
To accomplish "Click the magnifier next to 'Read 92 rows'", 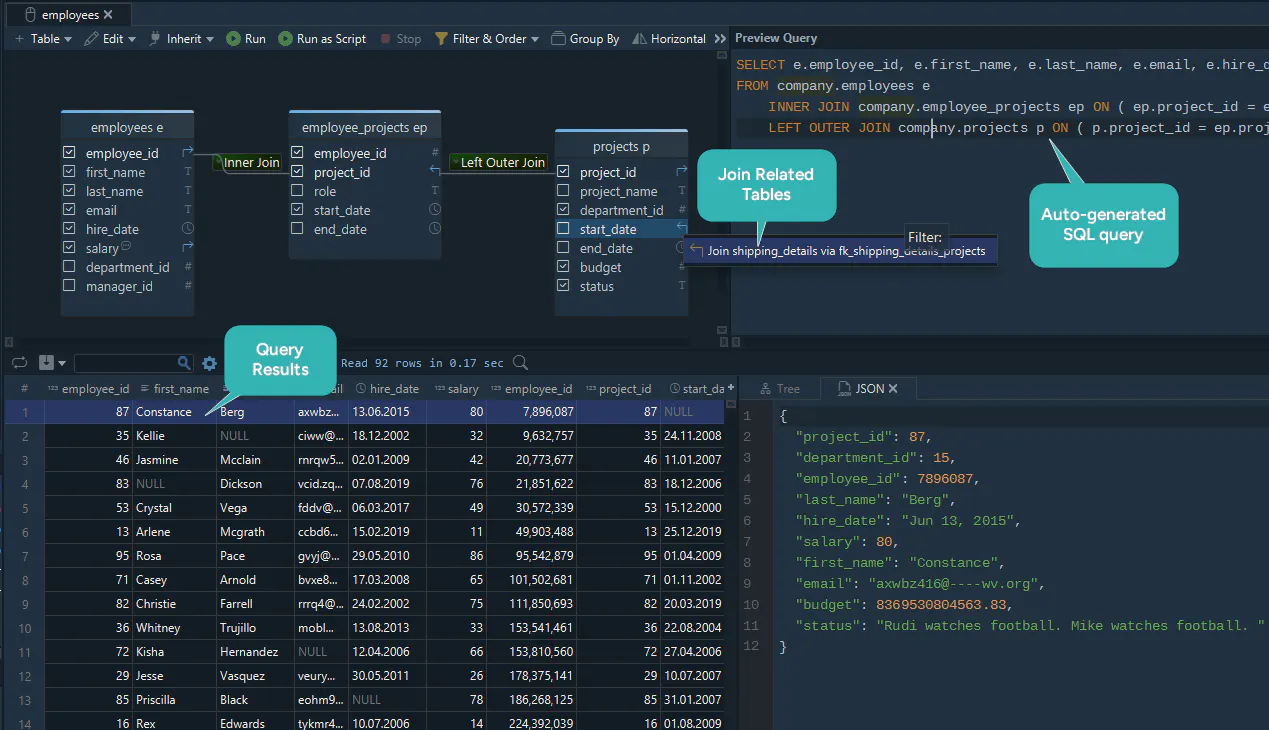I will click(520, 363).
